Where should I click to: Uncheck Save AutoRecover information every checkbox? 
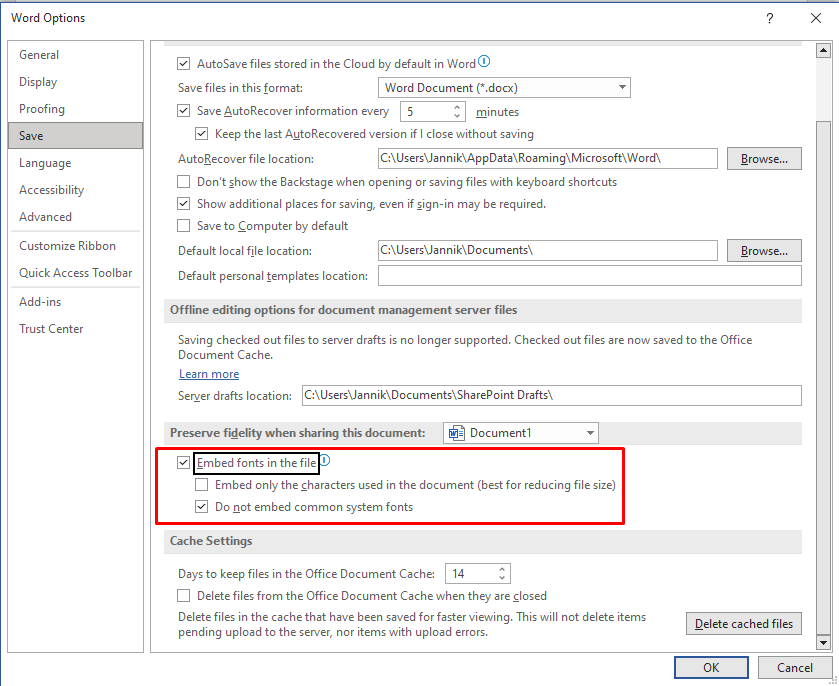point(184,111)
